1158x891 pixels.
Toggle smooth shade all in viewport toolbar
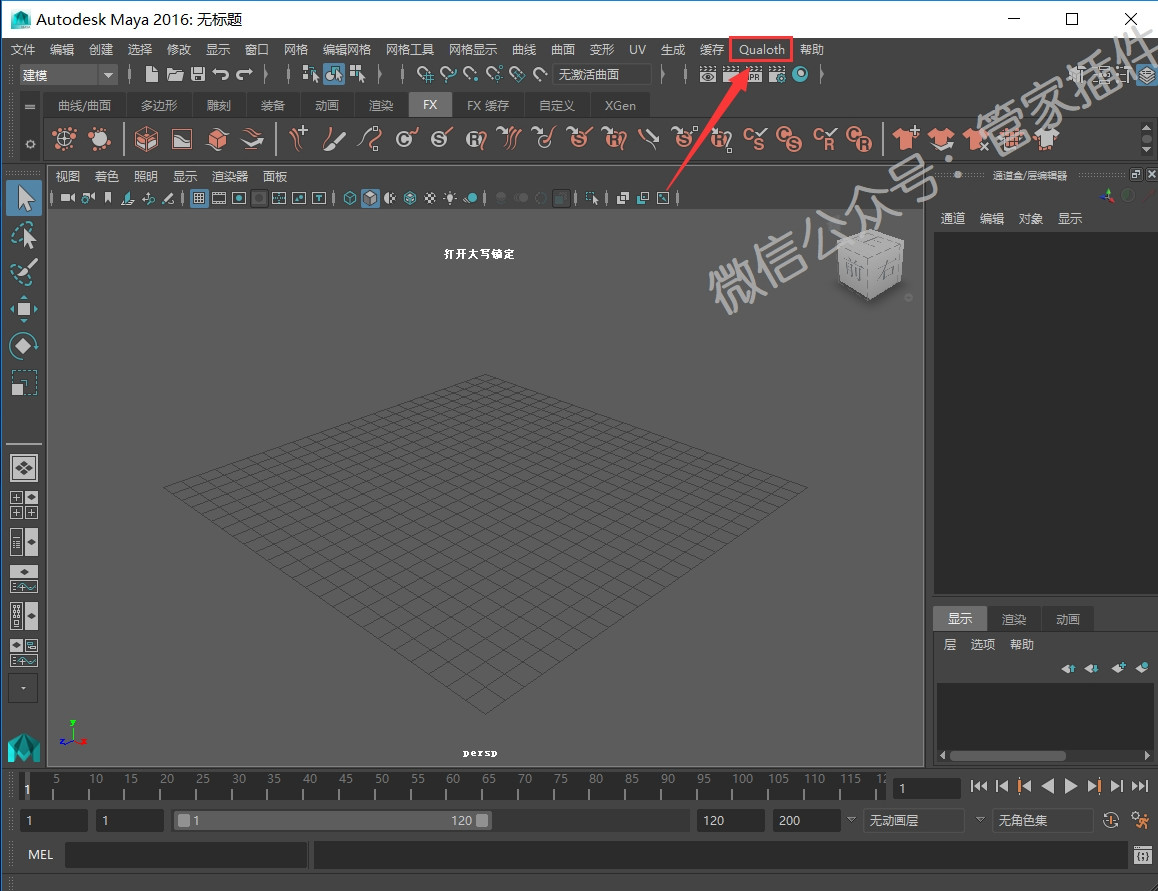(x=370, y=198)
